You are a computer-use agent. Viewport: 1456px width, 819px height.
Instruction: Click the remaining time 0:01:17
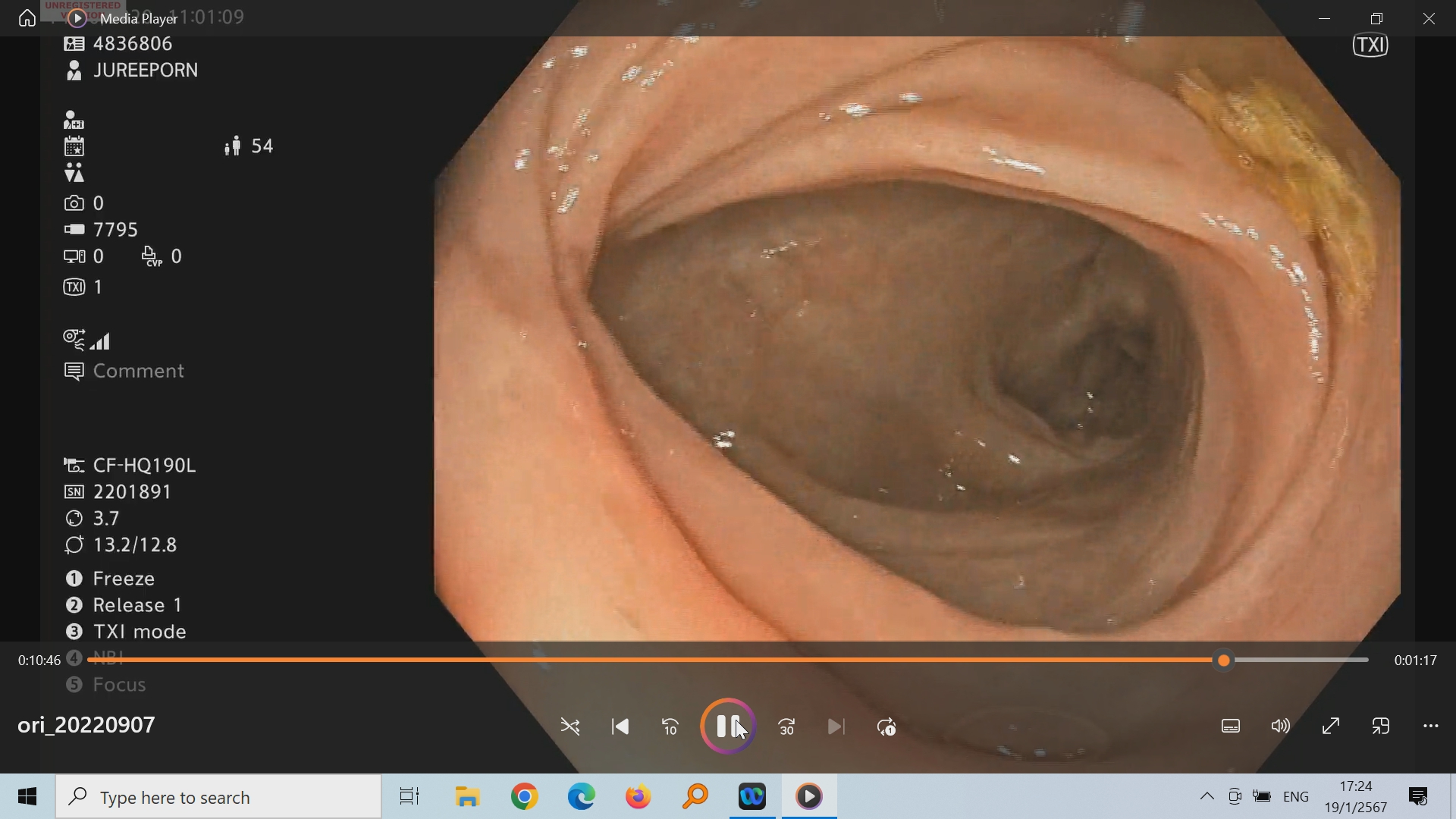coord(1416,661)
